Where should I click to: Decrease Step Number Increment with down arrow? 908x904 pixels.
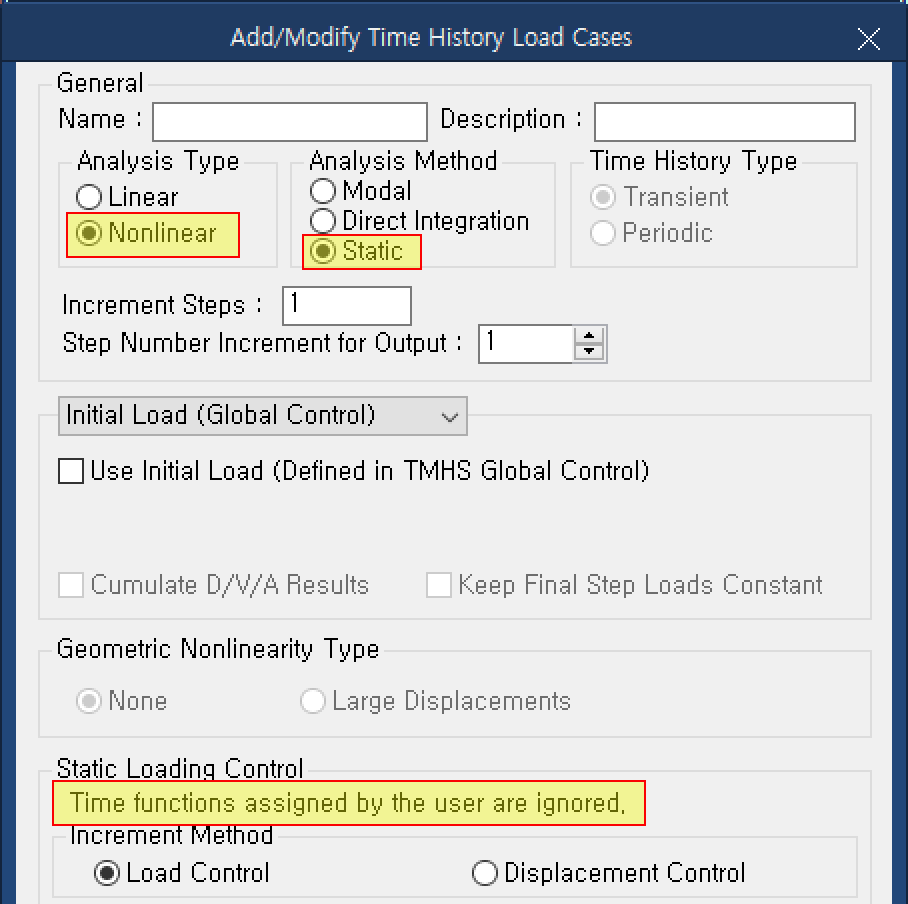(x=589, y=352)
